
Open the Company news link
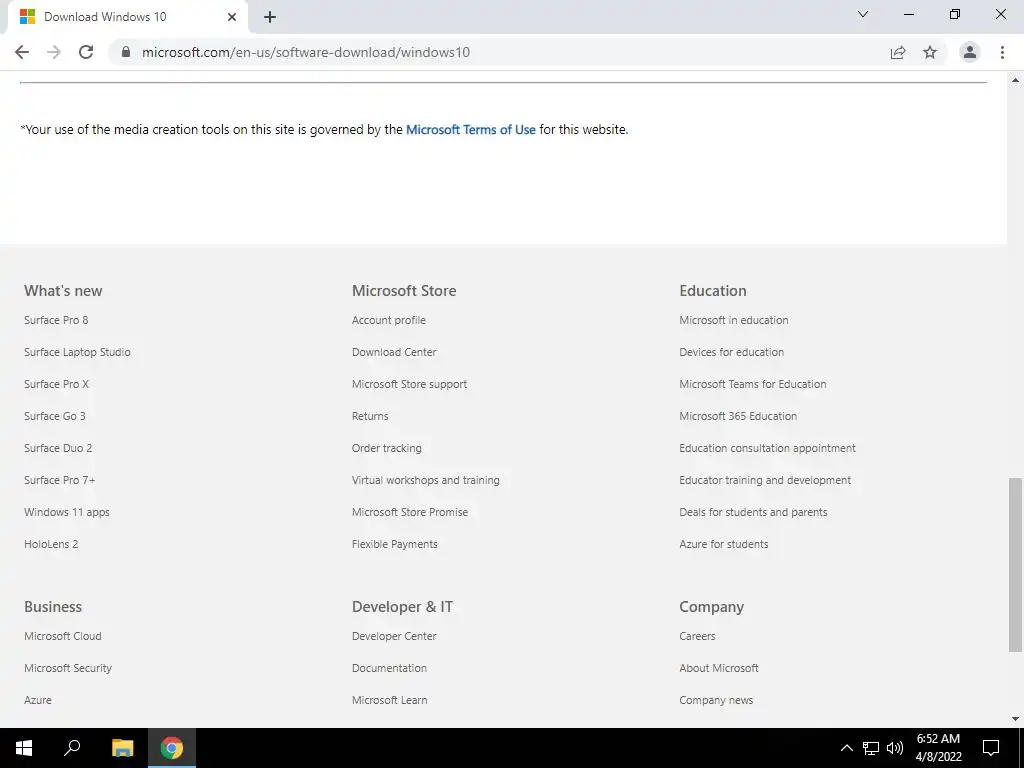pyautogui.click(x=716, y=700)
